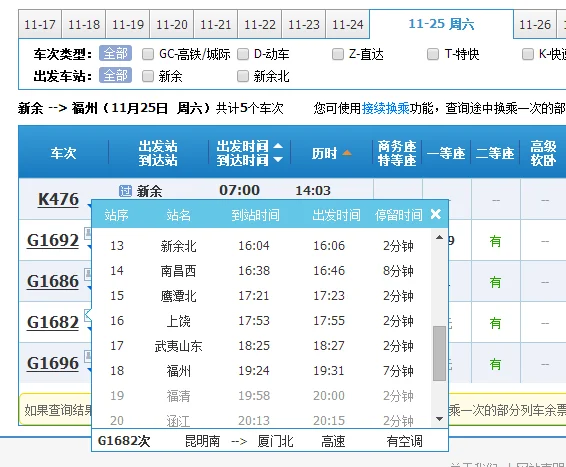Viewport: 566px width, 467px height.
Task: Click the 过 icon beside 新余 station
Action: pos(125,191)
